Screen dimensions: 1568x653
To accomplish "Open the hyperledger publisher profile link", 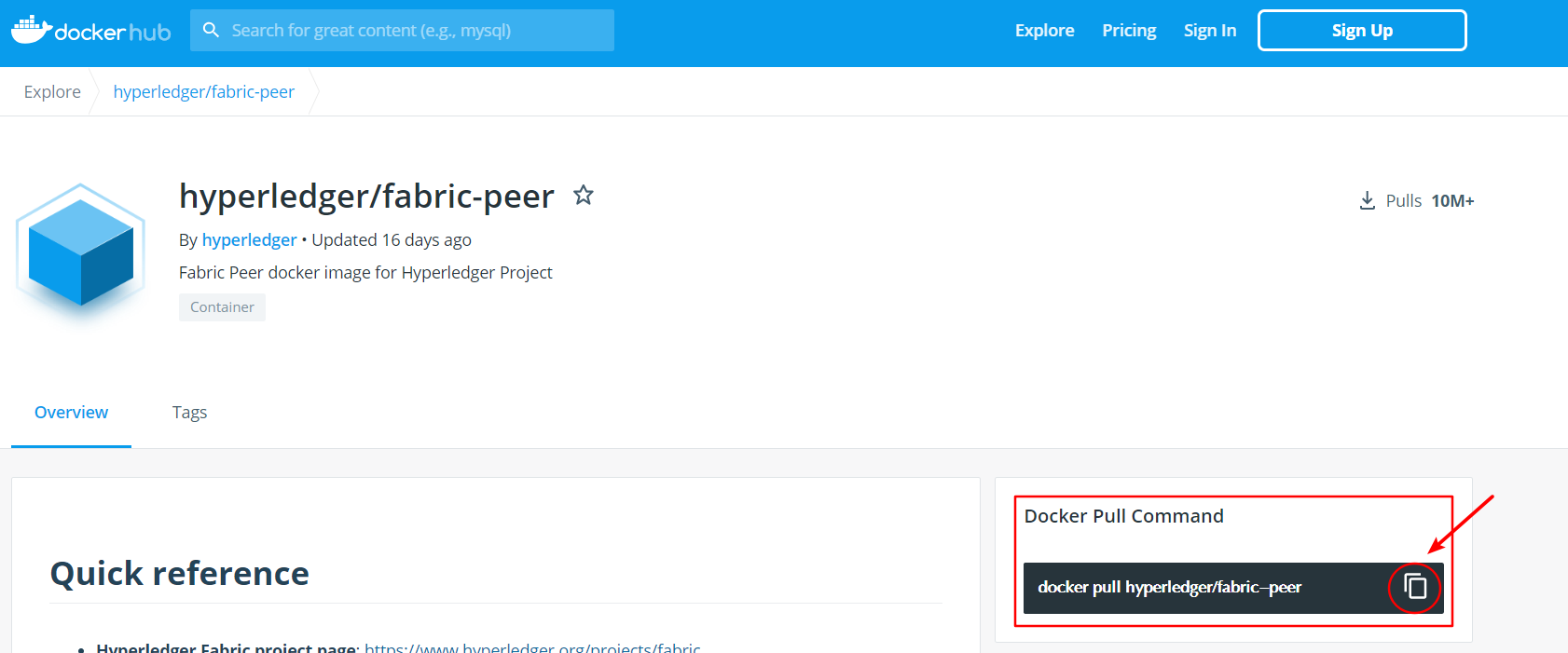I will 249,239.
